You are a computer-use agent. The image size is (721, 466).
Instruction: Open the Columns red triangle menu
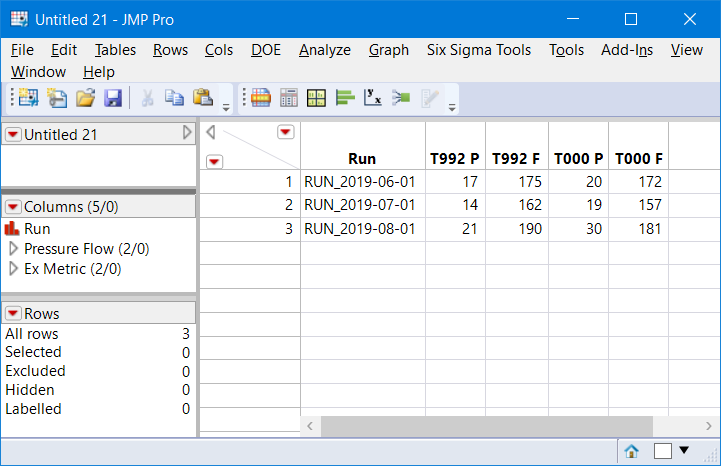[x=13, y=207]
